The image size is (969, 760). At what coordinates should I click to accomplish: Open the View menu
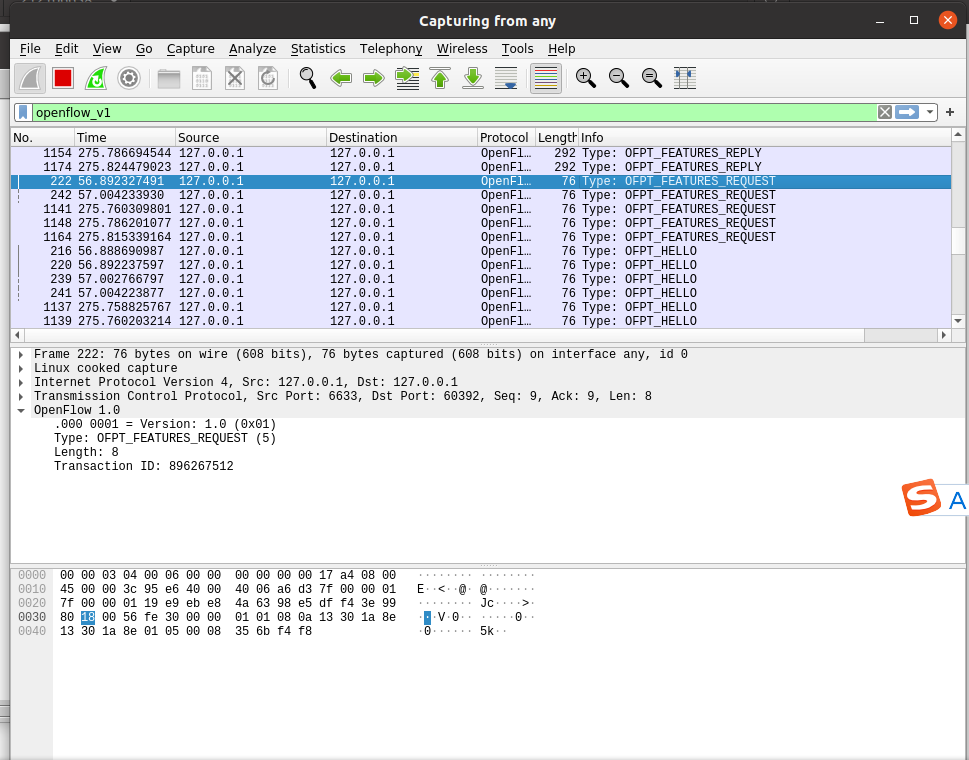coord(107,49)
